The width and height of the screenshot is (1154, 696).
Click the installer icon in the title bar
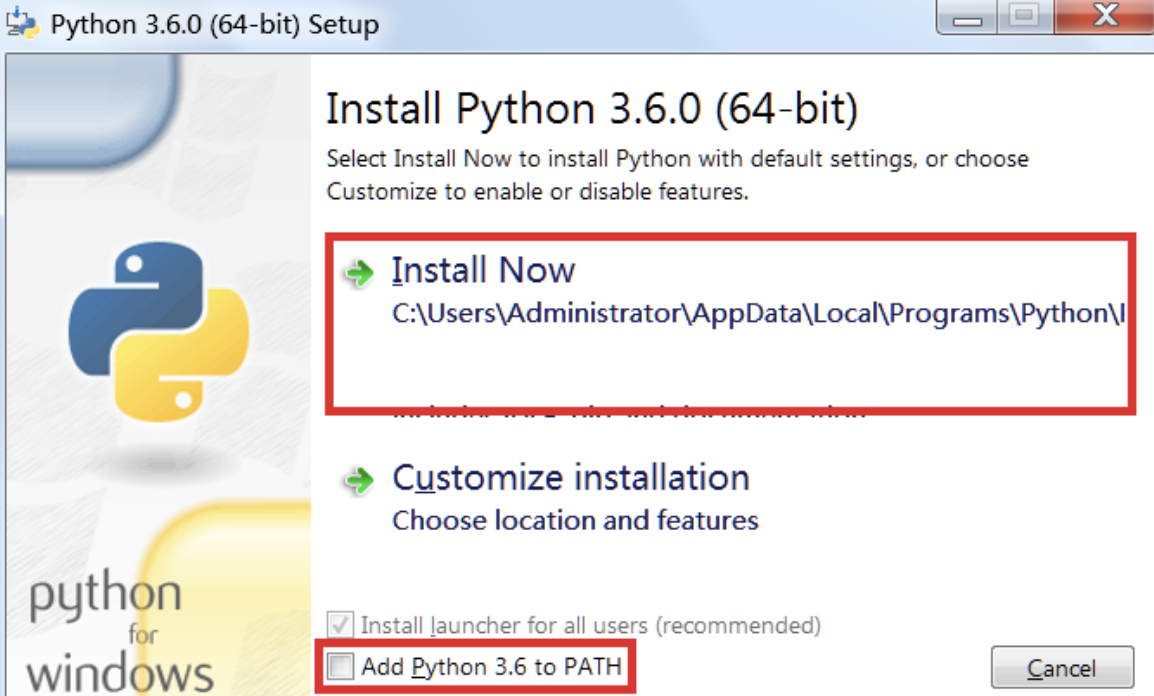(x=22, y=23)
